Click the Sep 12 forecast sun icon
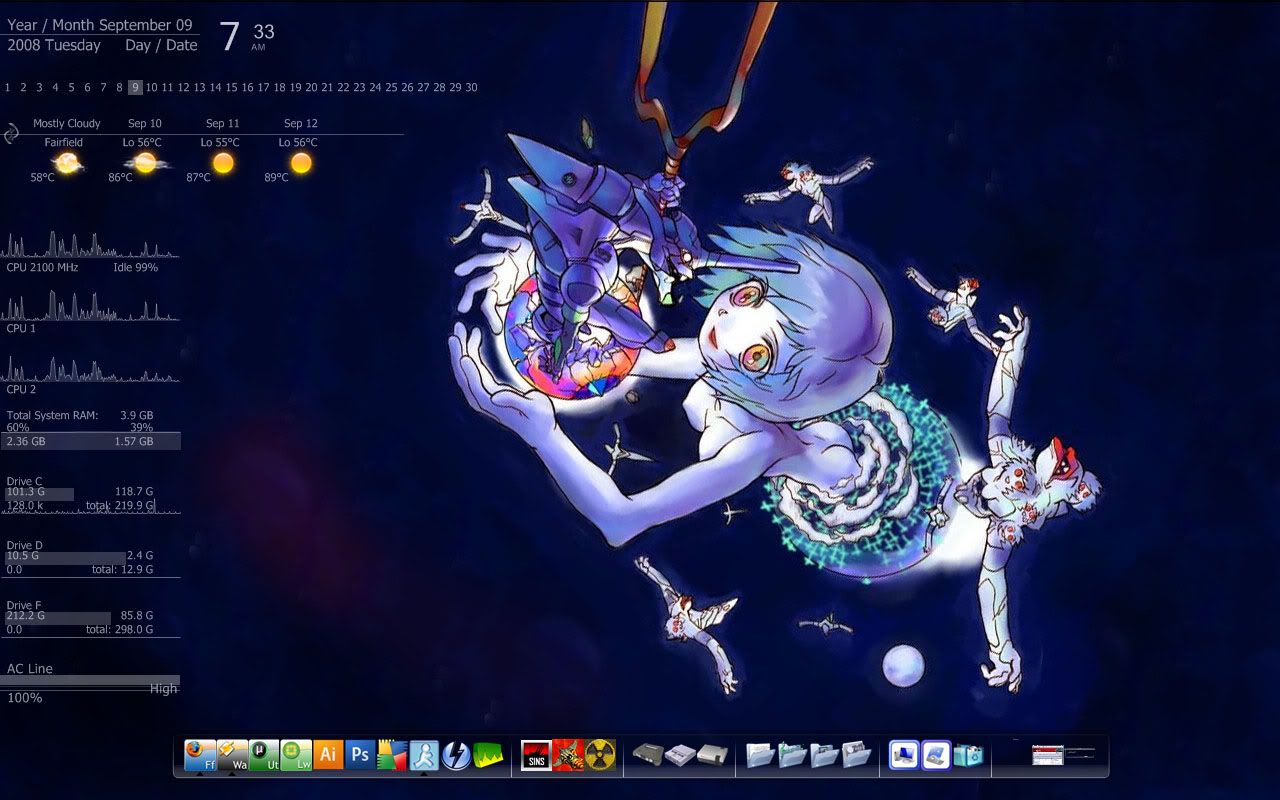Viewport: 1280px width, 800px height. point(301,162)
